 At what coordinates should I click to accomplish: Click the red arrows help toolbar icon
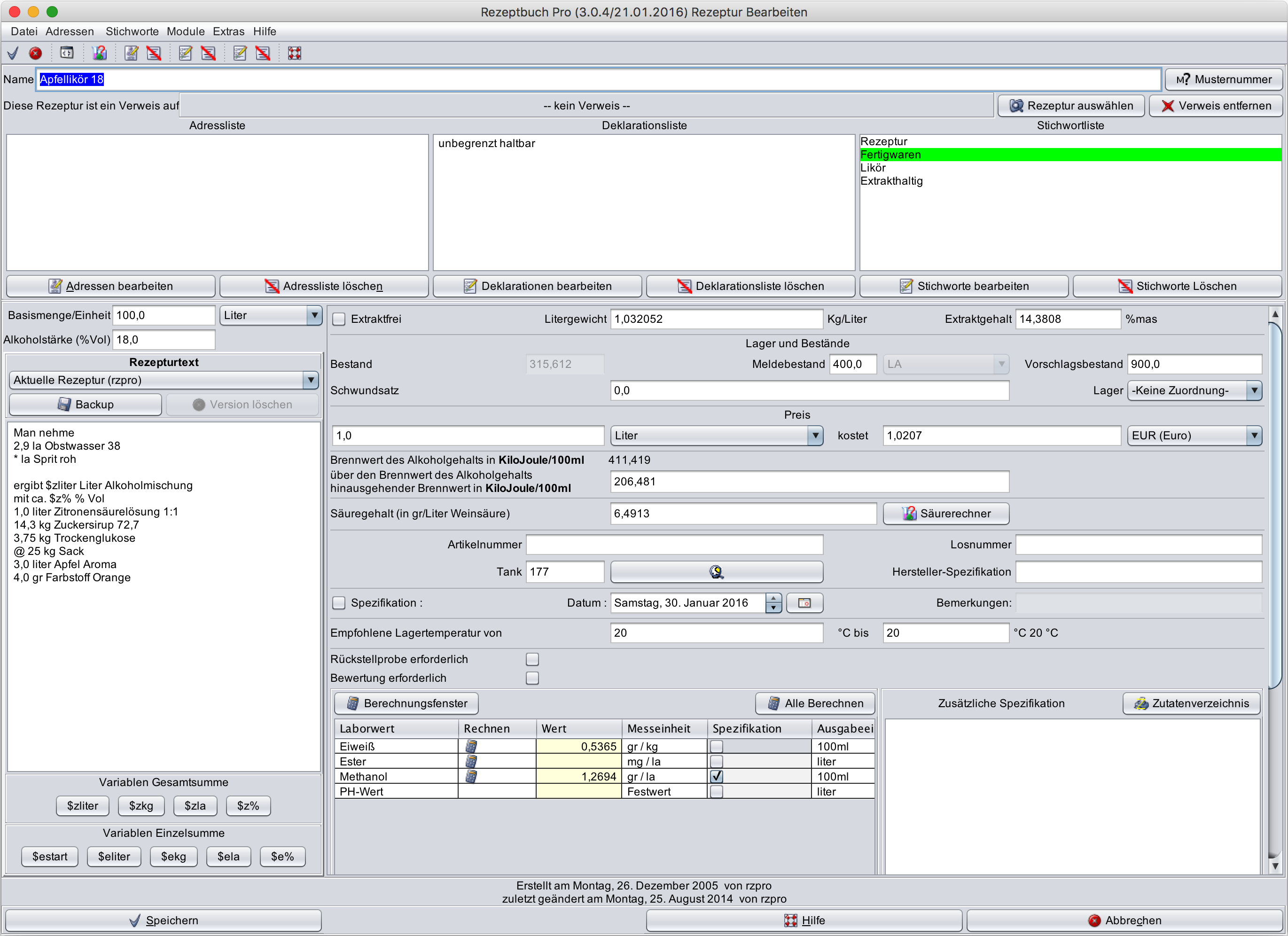[x=294, y=54]
